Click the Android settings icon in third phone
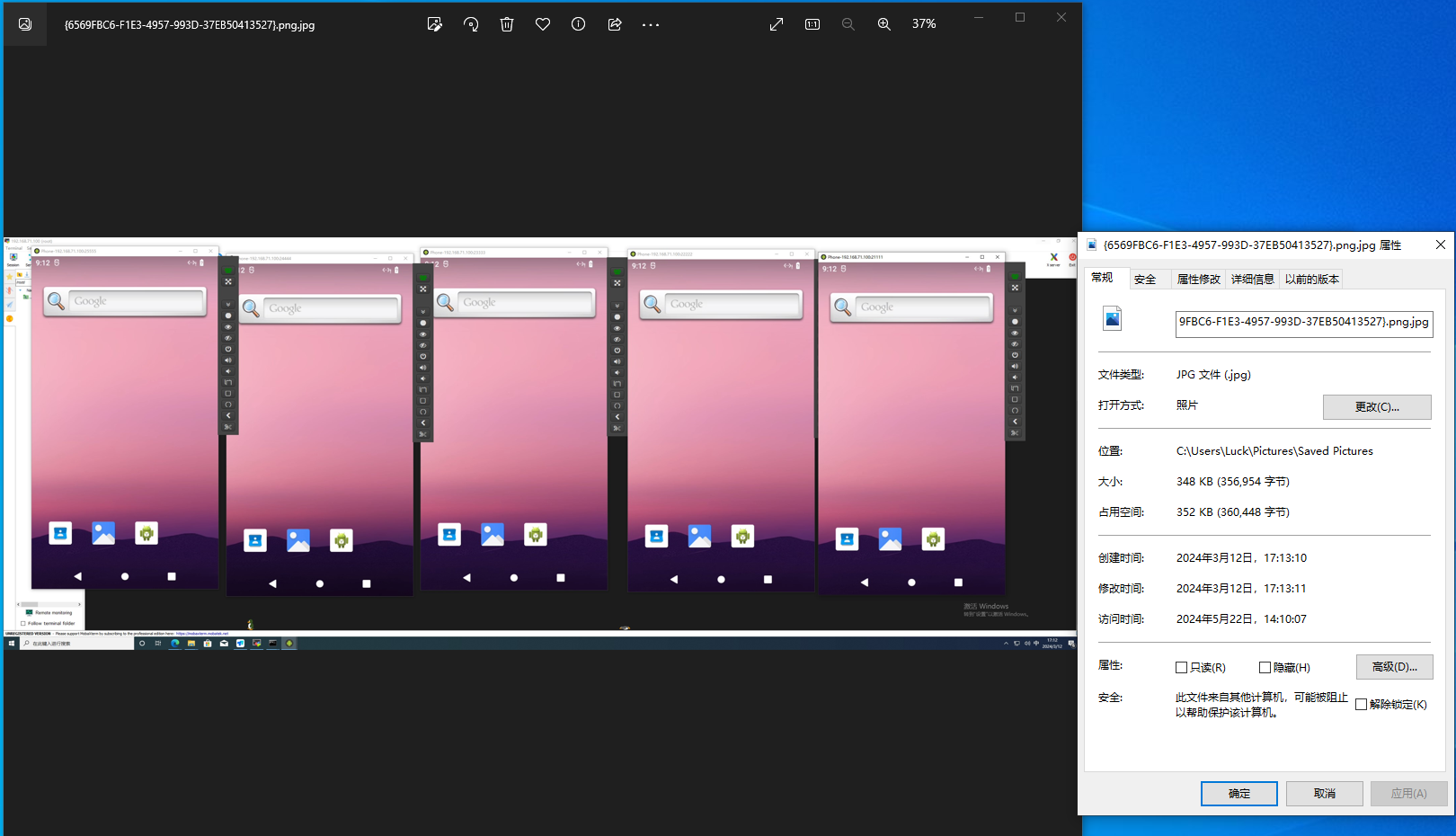Screen dimensions: 1456x836 pyautogui.click(x=536, y=535)
